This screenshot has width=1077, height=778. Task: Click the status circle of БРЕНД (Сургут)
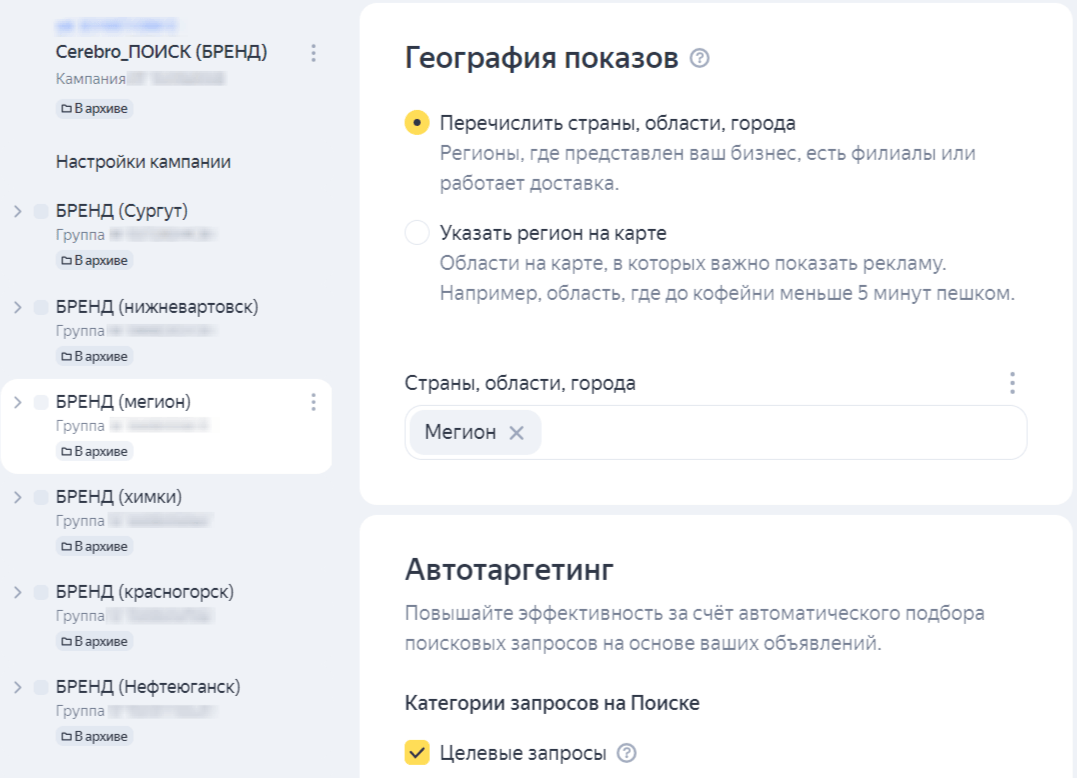(41, 211)
